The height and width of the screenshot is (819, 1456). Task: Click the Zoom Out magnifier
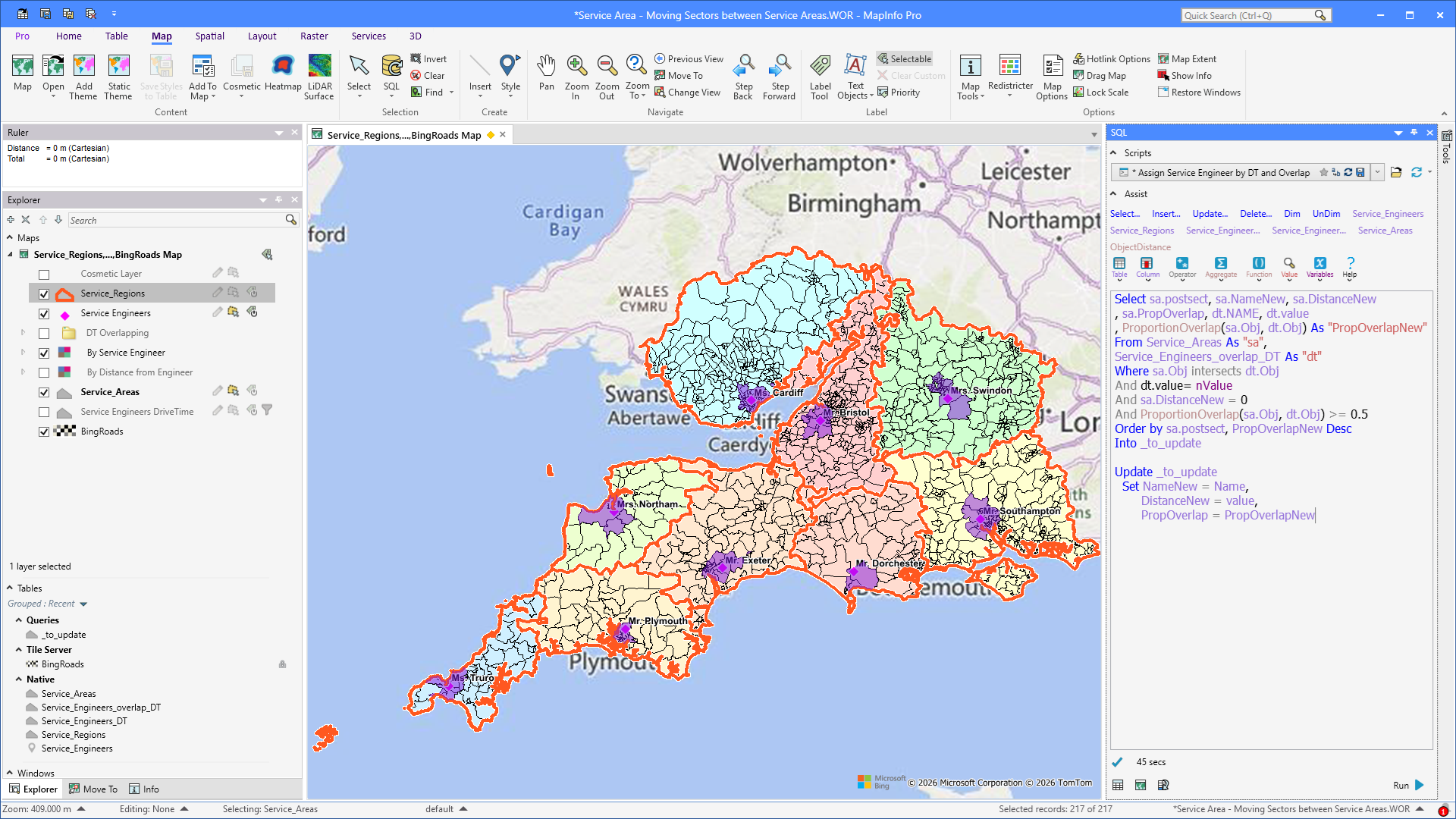(x=607, y=77)
